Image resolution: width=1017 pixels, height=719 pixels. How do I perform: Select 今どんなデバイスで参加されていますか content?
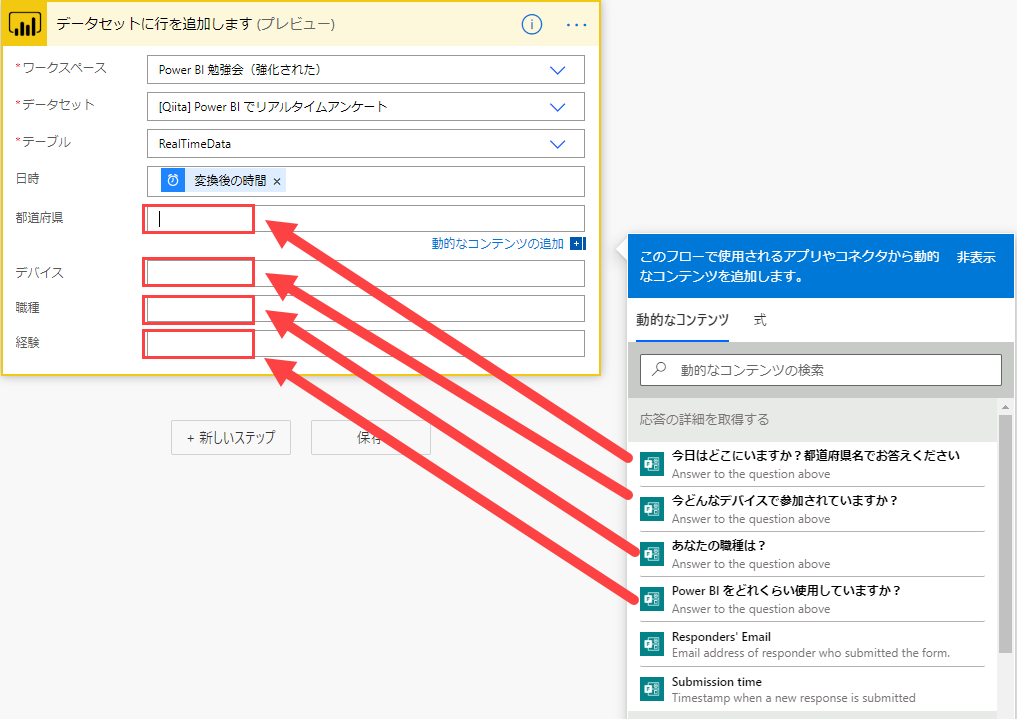tap(812, 509)
